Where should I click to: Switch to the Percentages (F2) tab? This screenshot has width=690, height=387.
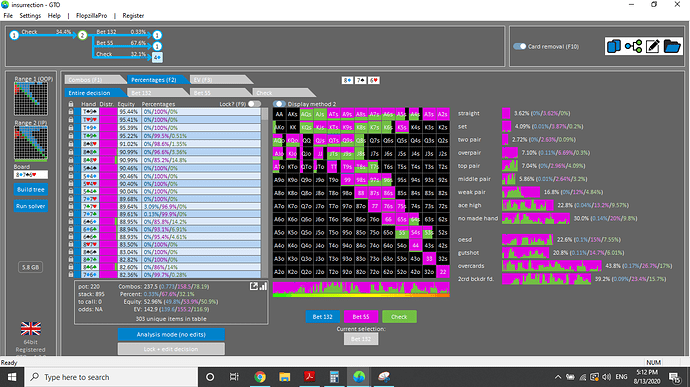click(x=154, y=80)
